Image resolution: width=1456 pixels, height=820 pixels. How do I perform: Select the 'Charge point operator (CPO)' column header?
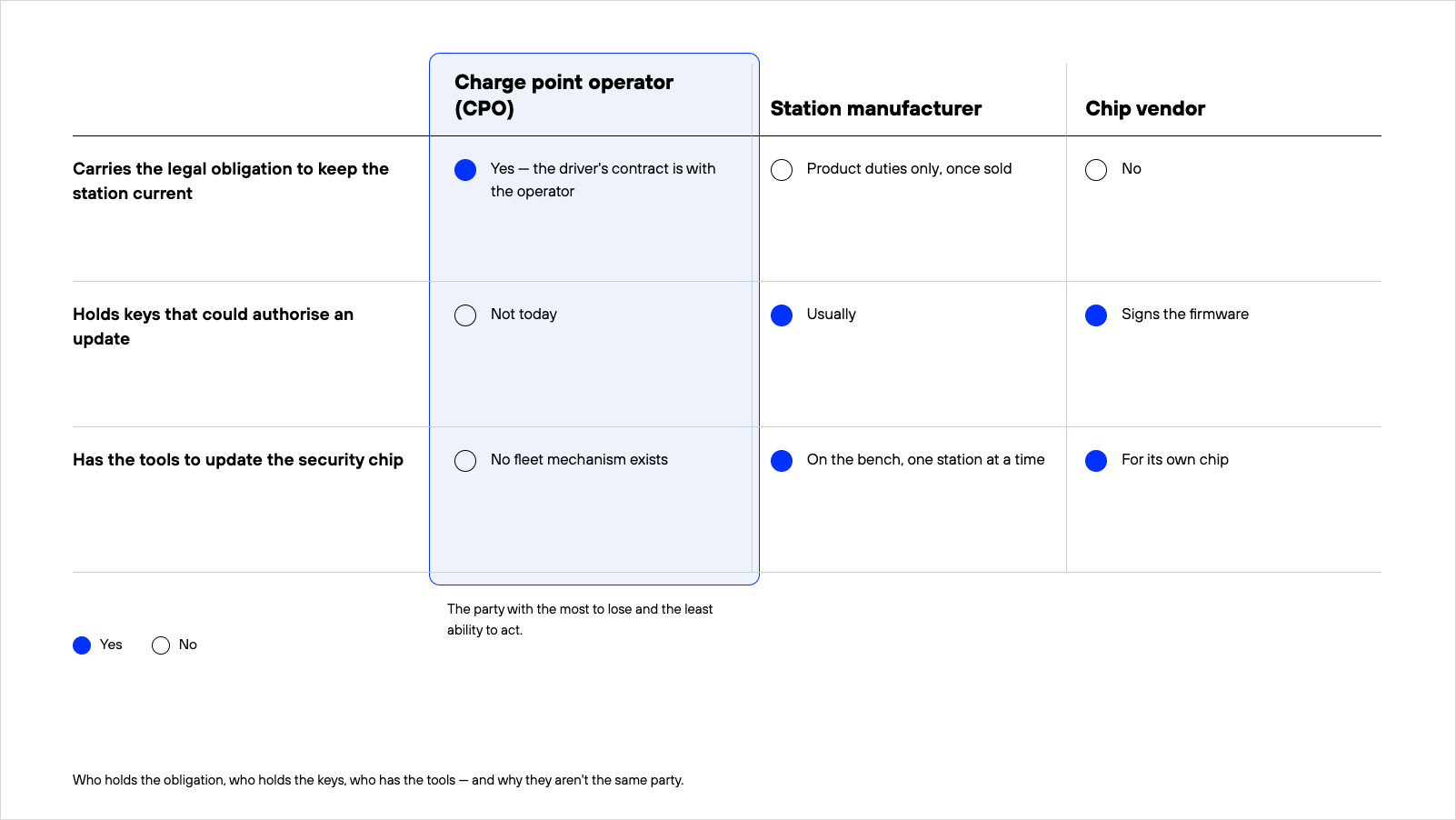click(563, 95)
